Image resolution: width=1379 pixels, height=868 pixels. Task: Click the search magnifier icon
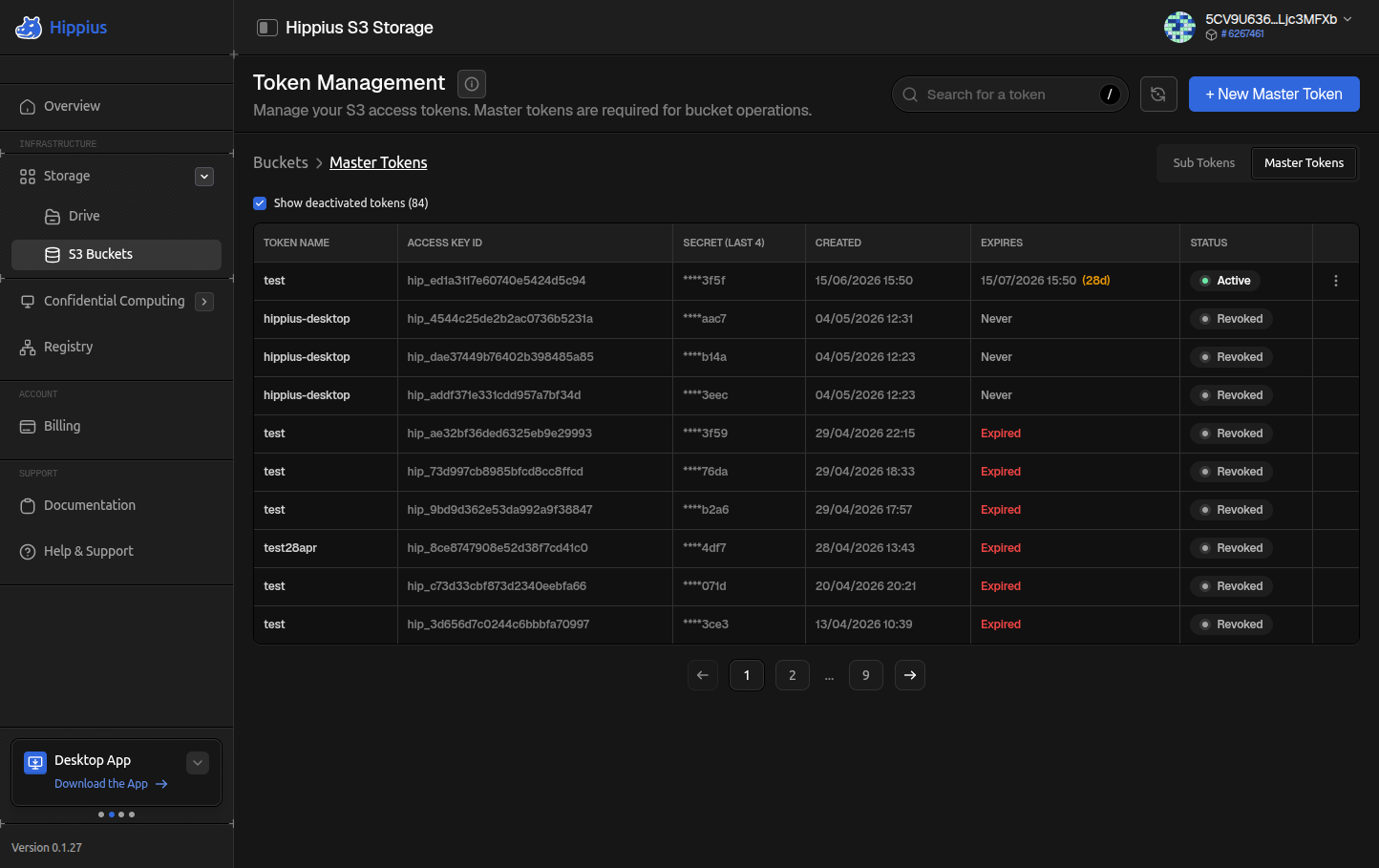tap(910, 95)
